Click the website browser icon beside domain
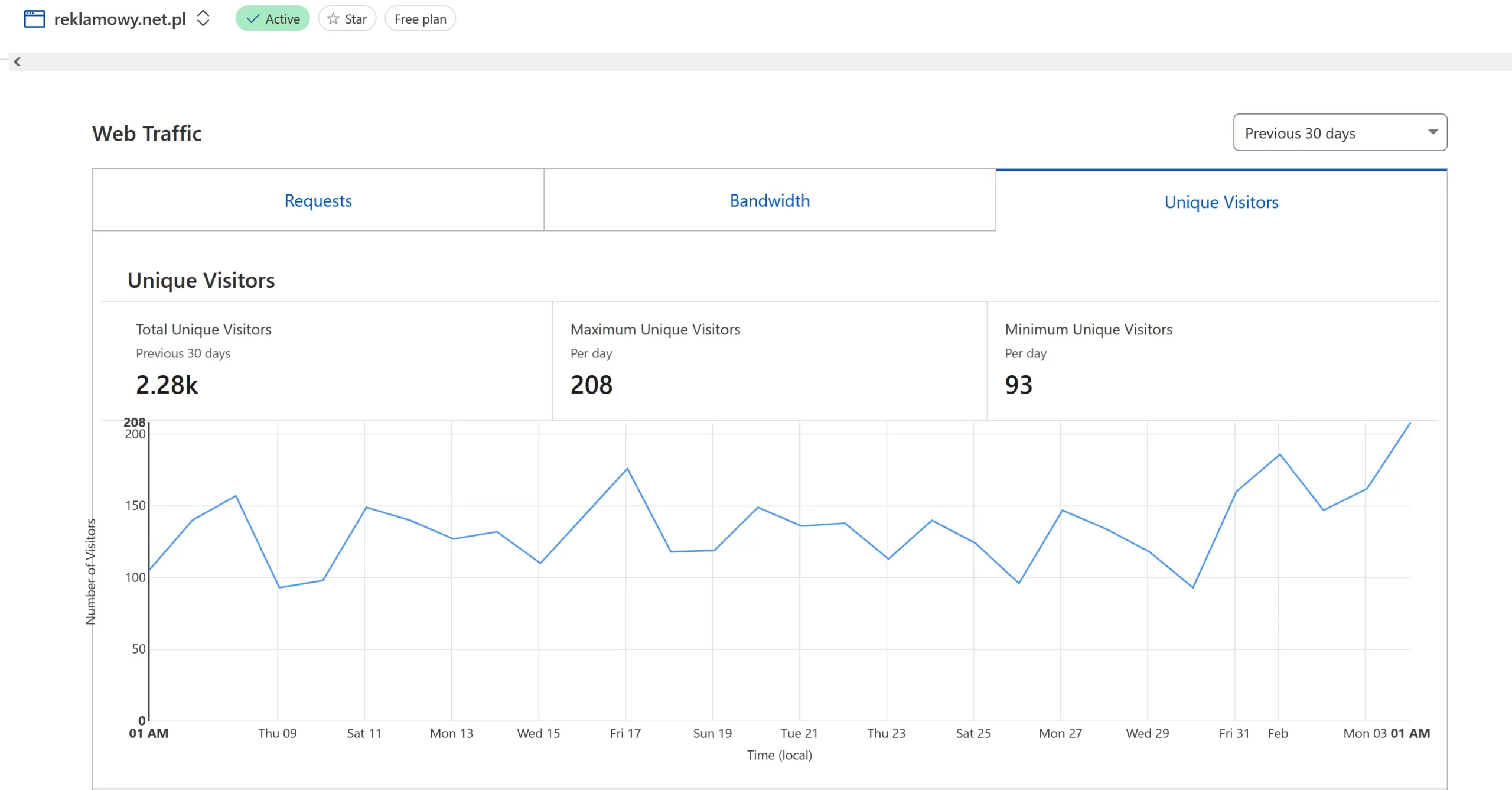This screenshot has width=1512, height=790. [34, 19]
